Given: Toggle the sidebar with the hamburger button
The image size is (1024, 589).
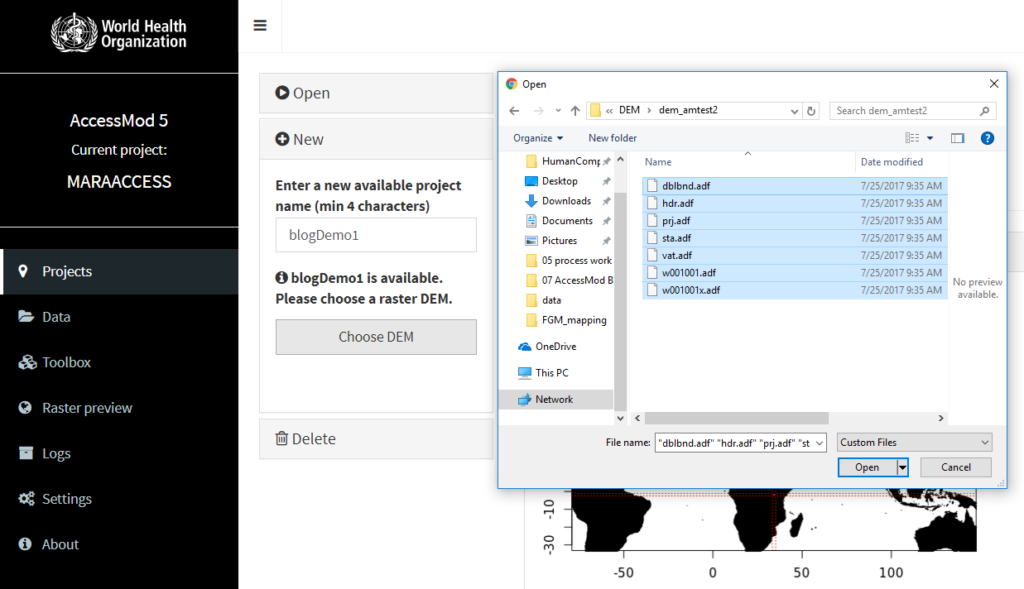Looking at the screenshot, I should point(259,24).
